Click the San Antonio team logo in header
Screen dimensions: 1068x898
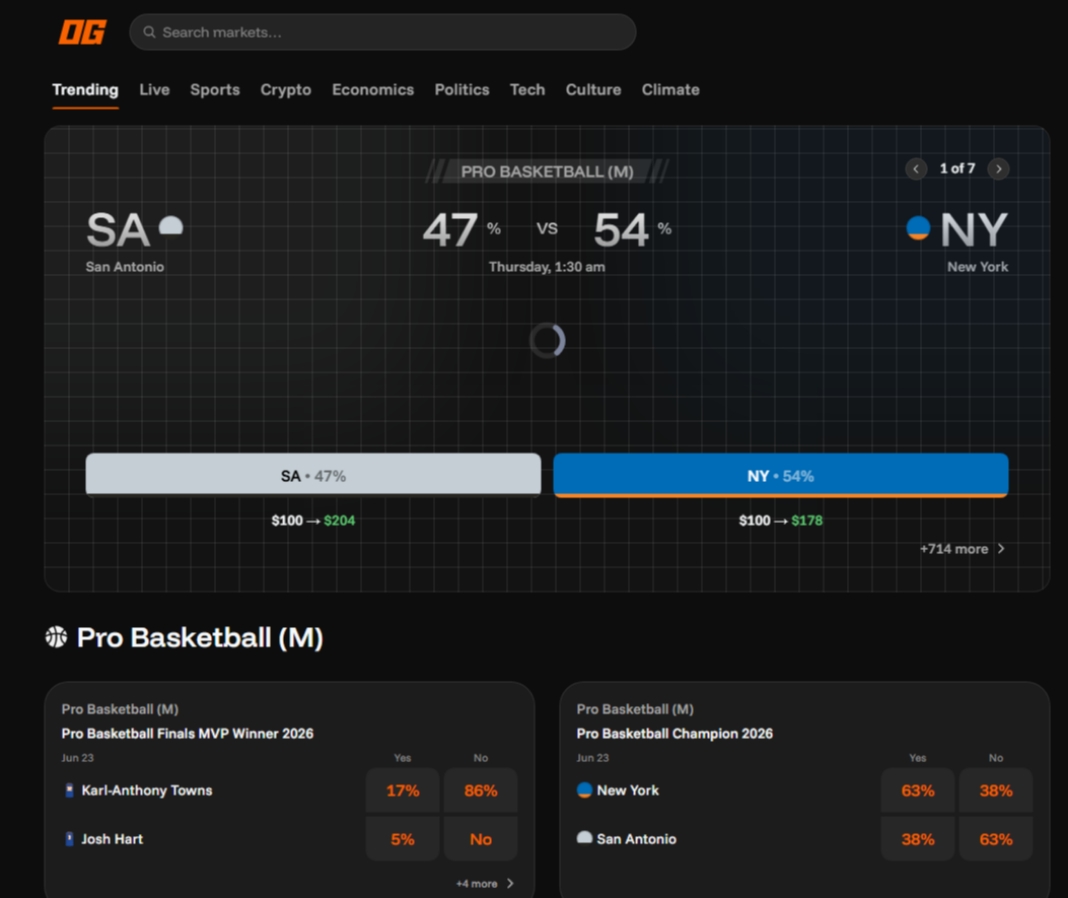171,226
